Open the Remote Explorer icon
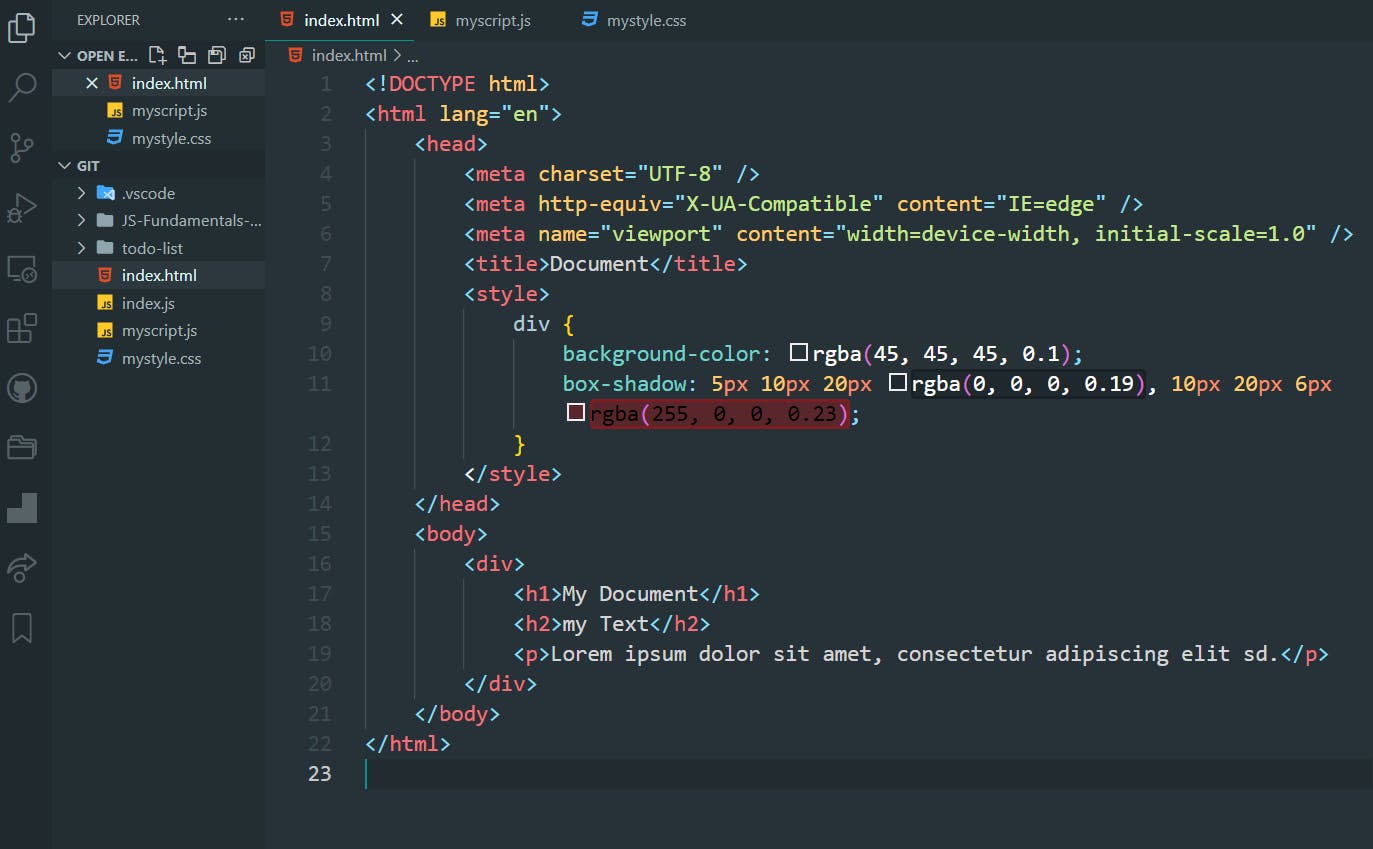 tap(22, 268)
